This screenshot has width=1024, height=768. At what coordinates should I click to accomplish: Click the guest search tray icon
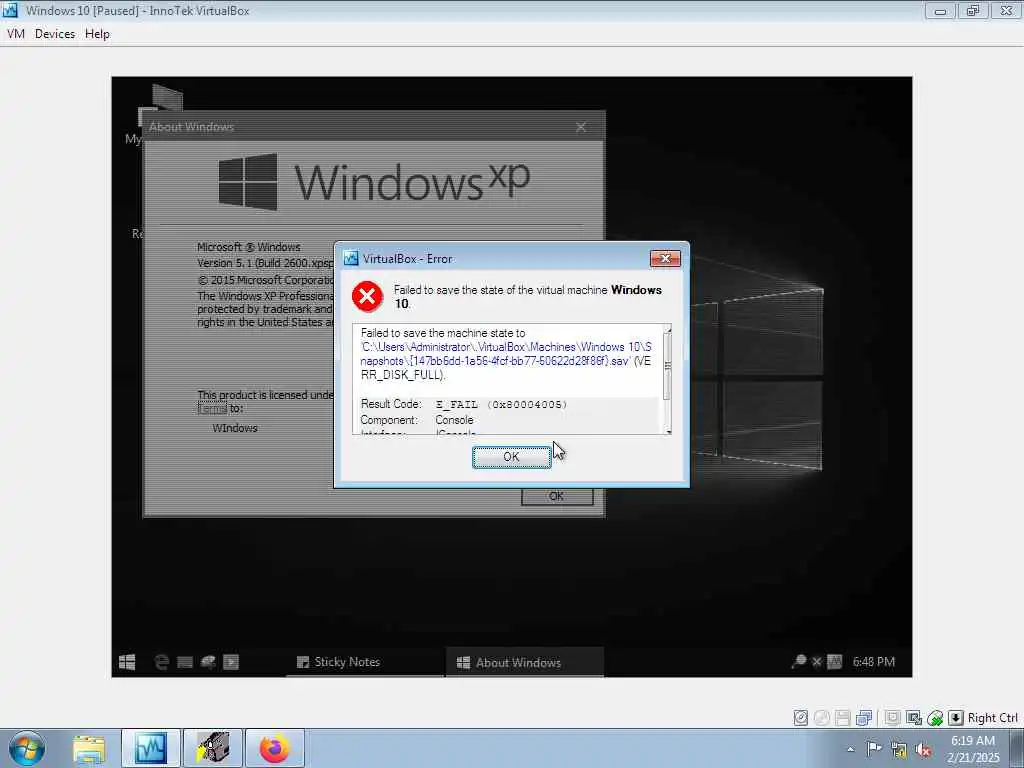tap(799, 662)
